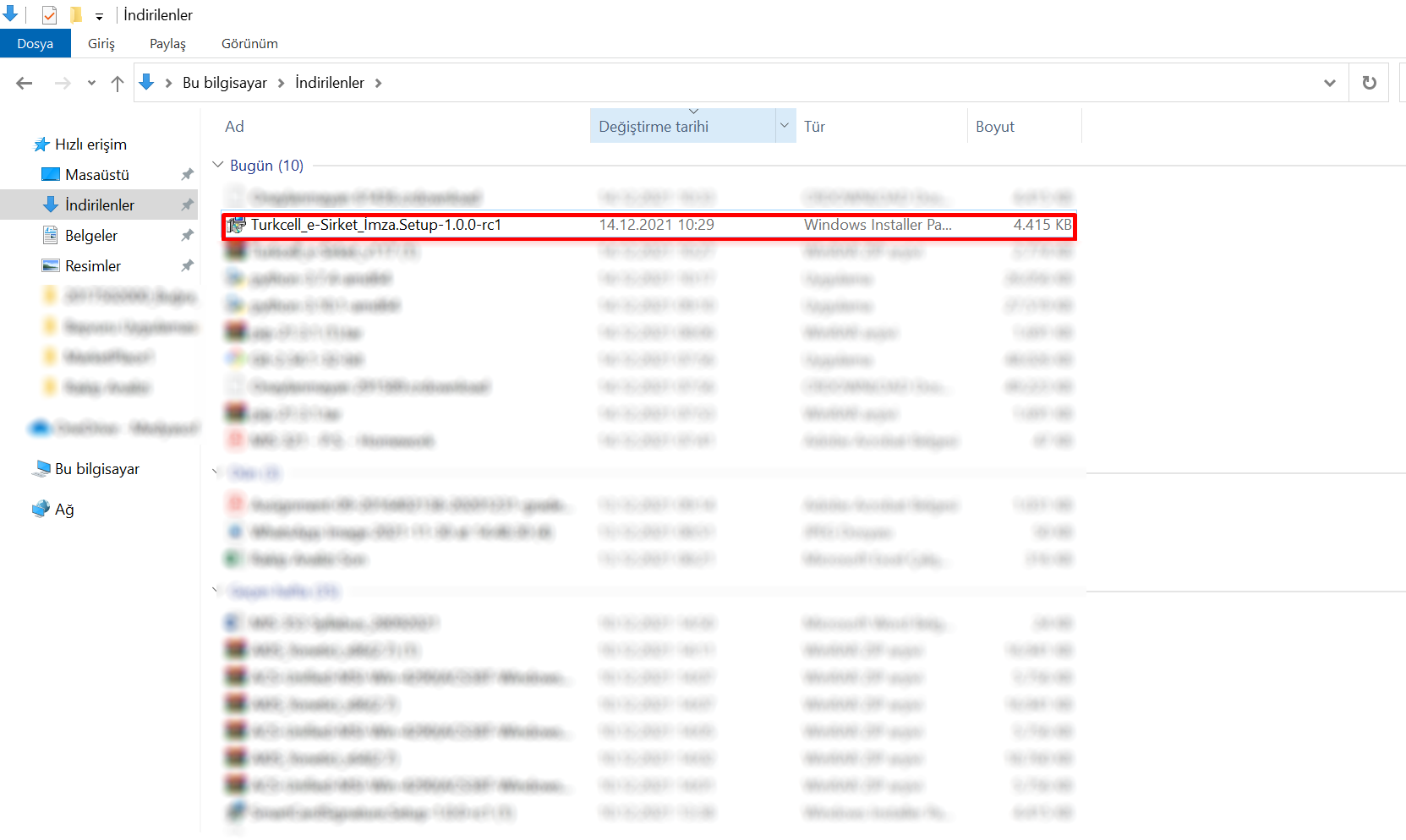Click the Hızlı erişim star icon

coord(41,145)
